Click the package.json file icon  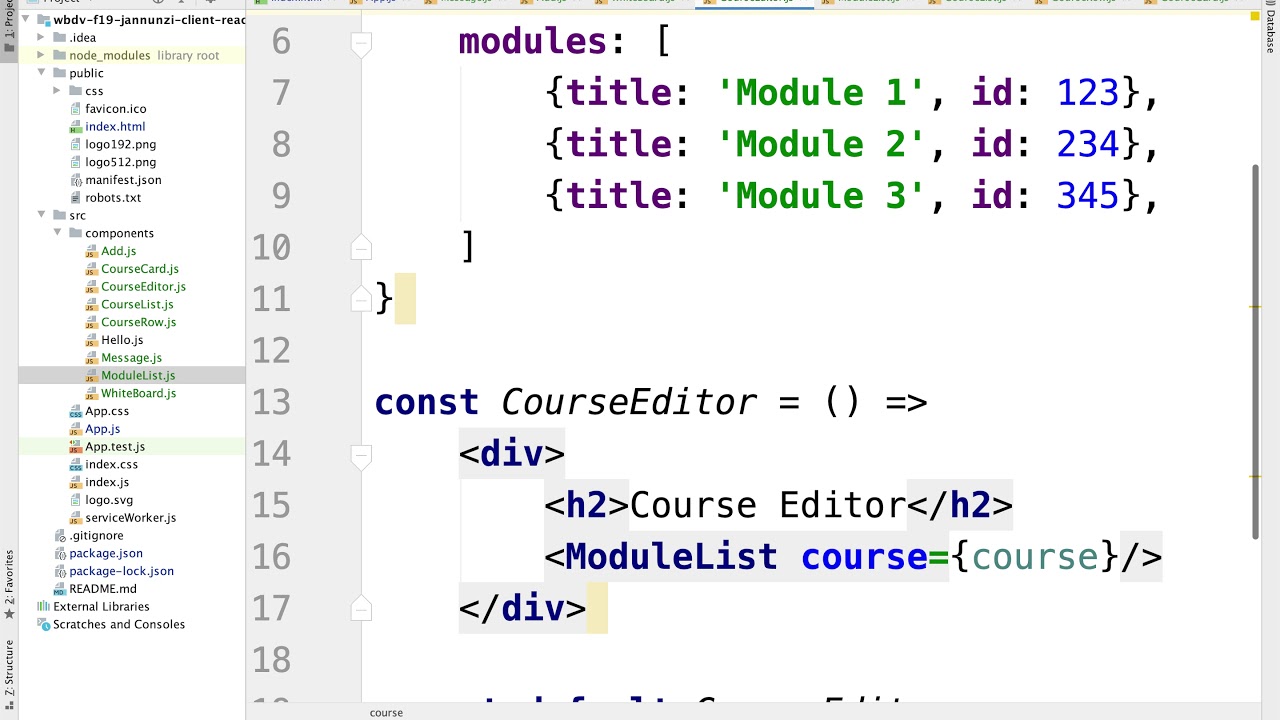pos(60,553)
